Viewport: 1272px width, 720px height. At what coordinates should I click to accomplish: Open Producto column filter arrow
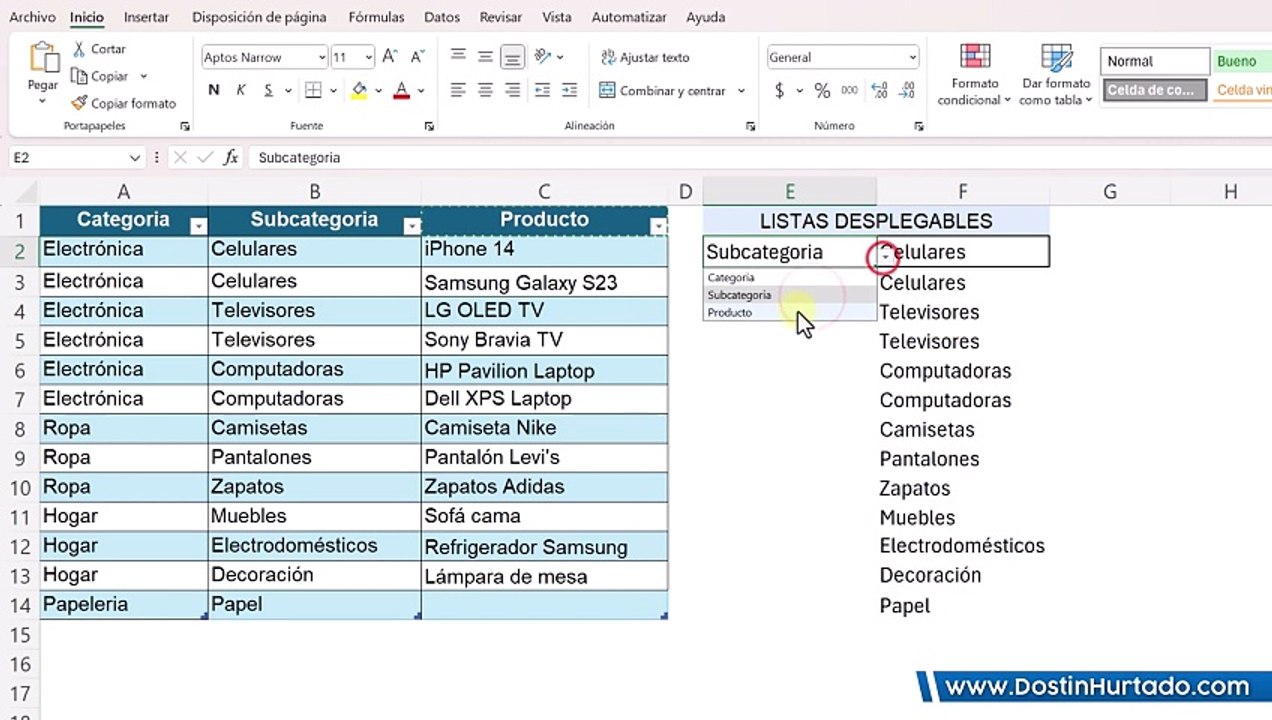pyautogui.click(x=658, y=227)
